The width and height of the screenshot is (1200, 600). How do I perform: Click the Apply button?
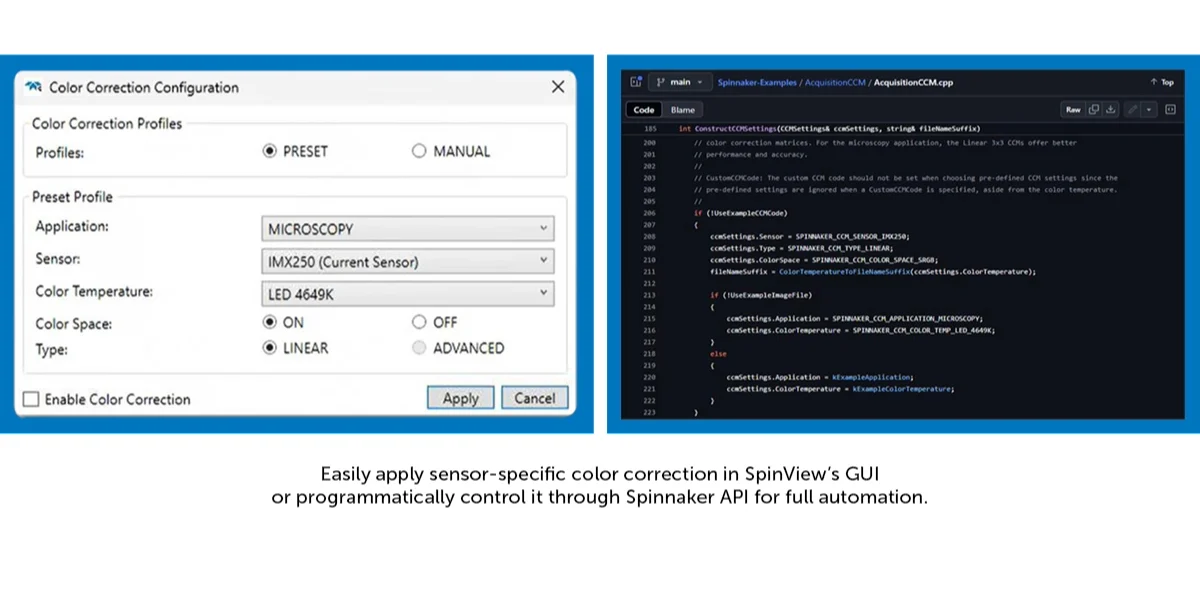[461, 398]
